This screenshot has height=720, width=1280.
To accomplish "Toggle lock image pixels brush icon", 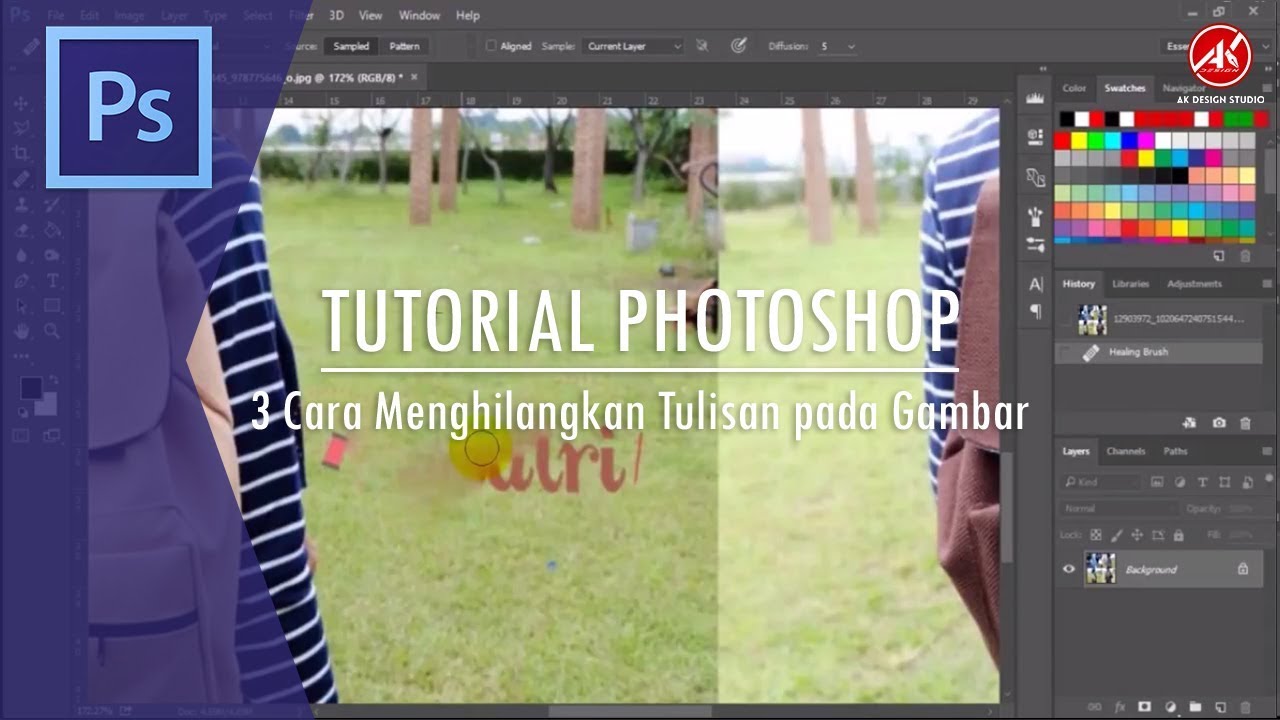I will click(1116, 535).
